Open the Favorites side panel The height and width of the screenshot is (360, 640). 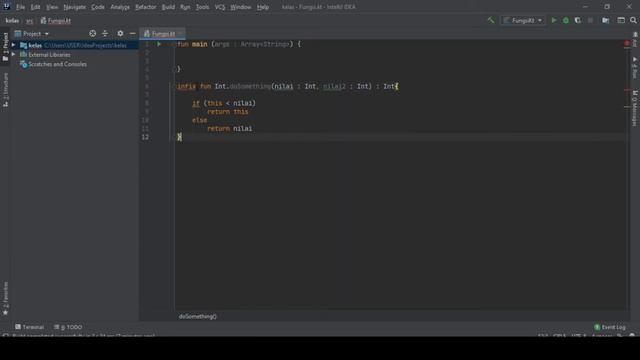5,299
